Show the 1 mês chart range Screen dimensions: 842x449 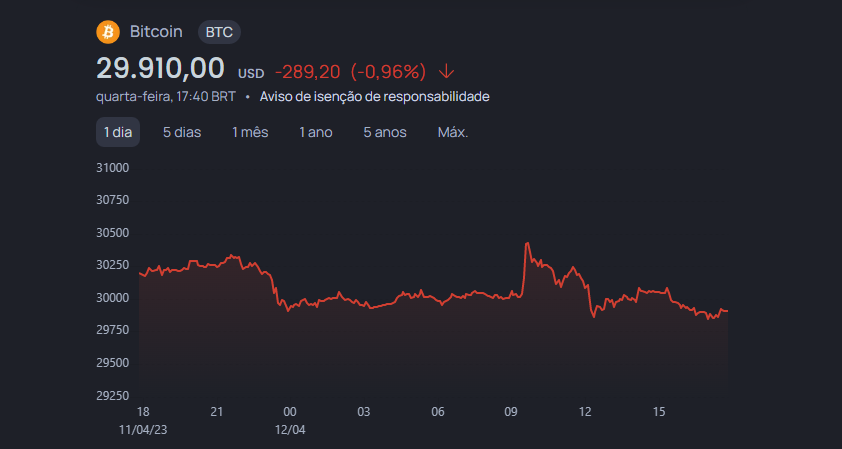coord(250,132)
